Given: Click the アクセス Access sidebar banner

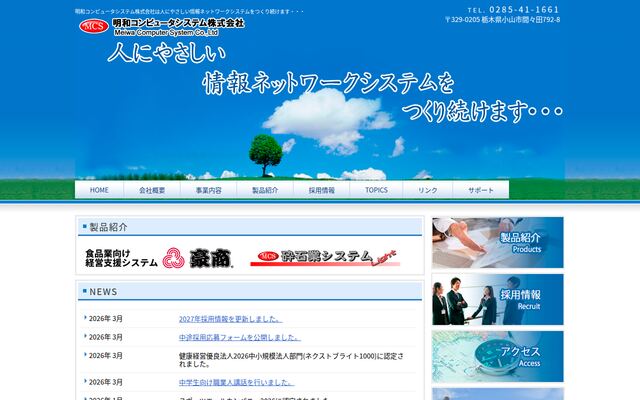Looking at the screenshot, I should (498, 356).
